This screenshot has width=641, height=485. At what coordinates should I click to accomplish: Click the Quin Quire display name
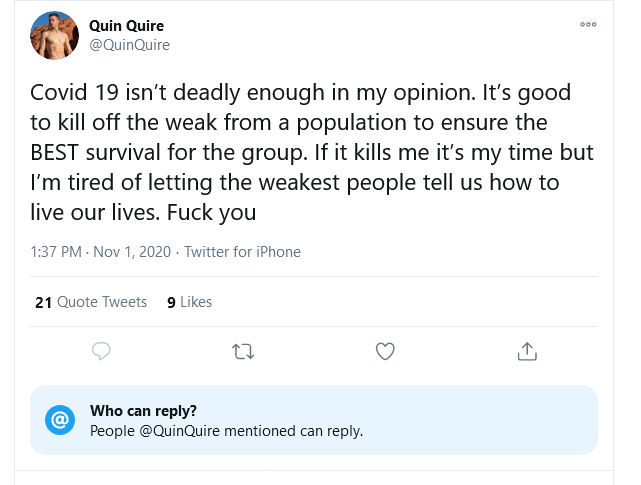click(126, 25)
